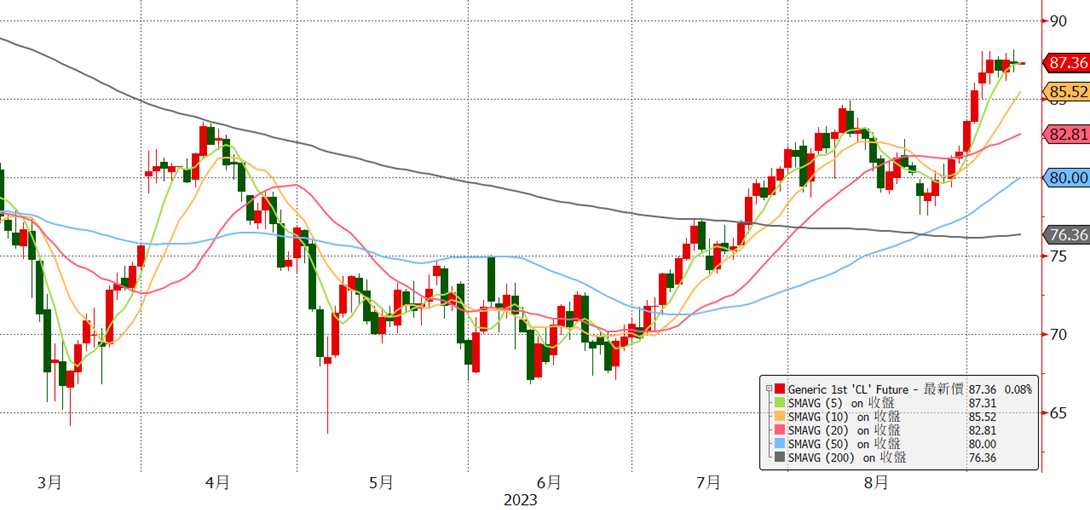1090x510 pixels.
Task: Click the 5月 date axis label
Action: point(380,482)
